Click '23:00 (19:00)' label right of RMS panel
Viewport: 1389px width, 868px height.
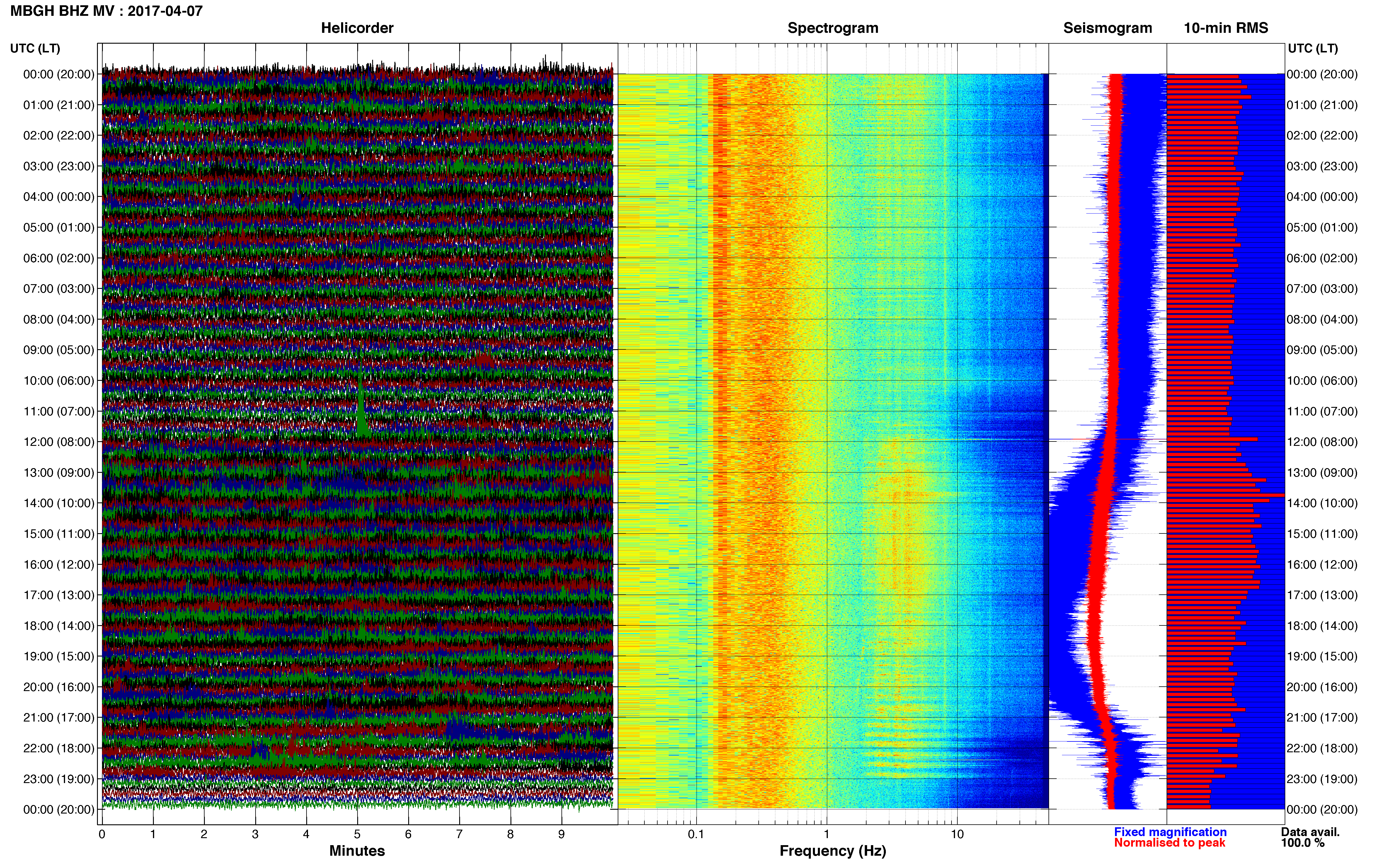[x=1322, y=779]
